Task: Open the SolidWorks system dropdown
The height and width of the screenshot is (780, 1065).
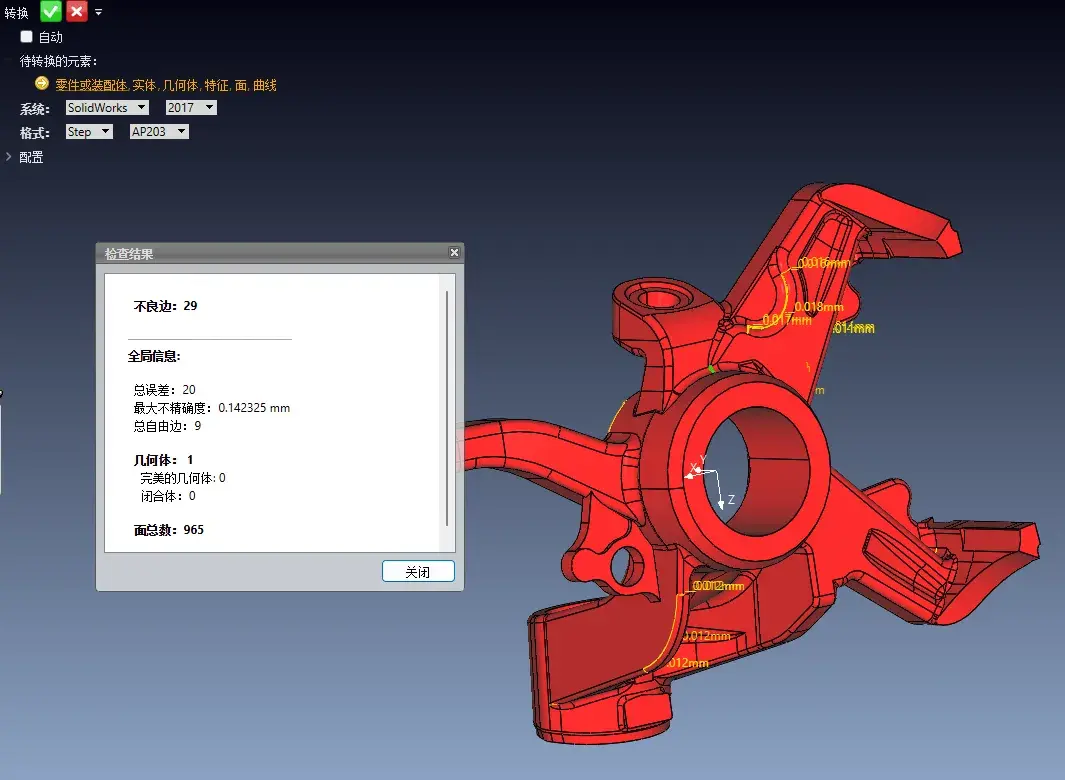Action: tap(106, 107)
